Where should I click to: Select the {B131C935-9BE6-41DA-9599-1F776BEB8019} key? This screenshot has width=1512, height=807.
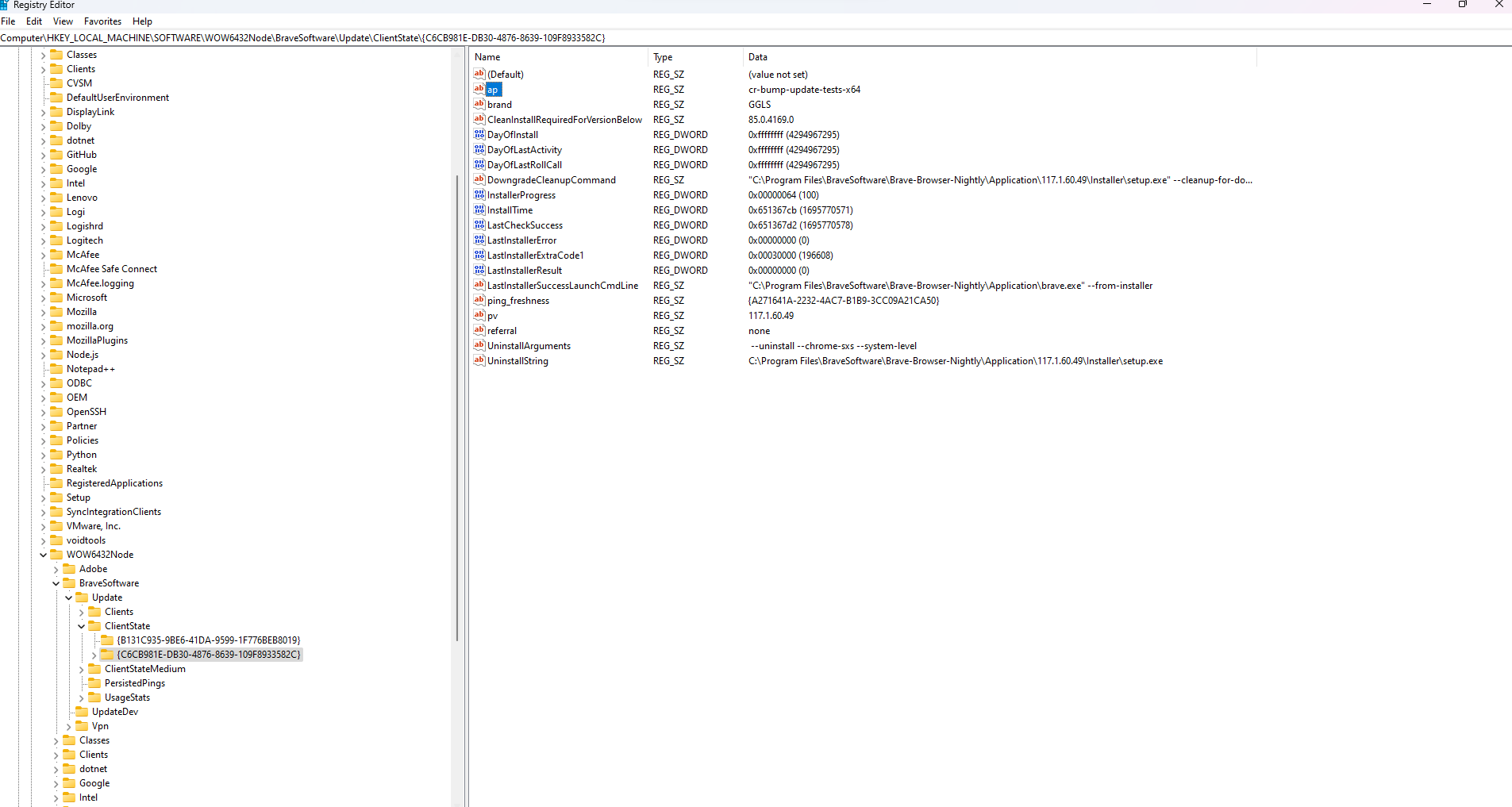(x=209, y=640)
